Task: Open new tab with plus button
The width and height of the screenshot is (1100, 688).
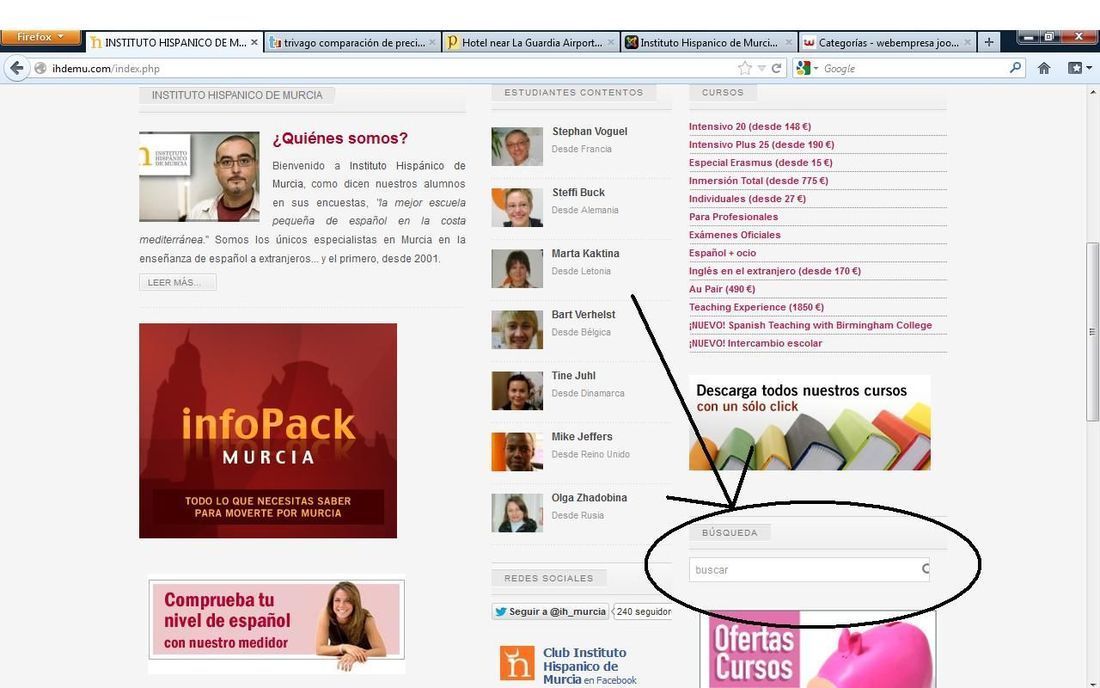Action: click(x=988, y=43)
